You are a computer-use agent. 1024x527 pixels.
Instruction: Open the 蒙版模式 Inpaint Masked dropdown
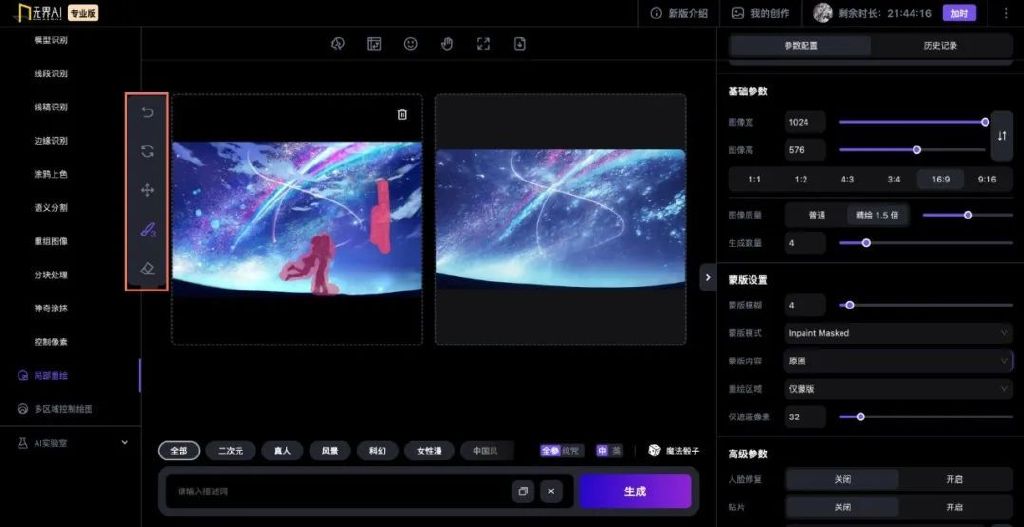tap(899, 333)
